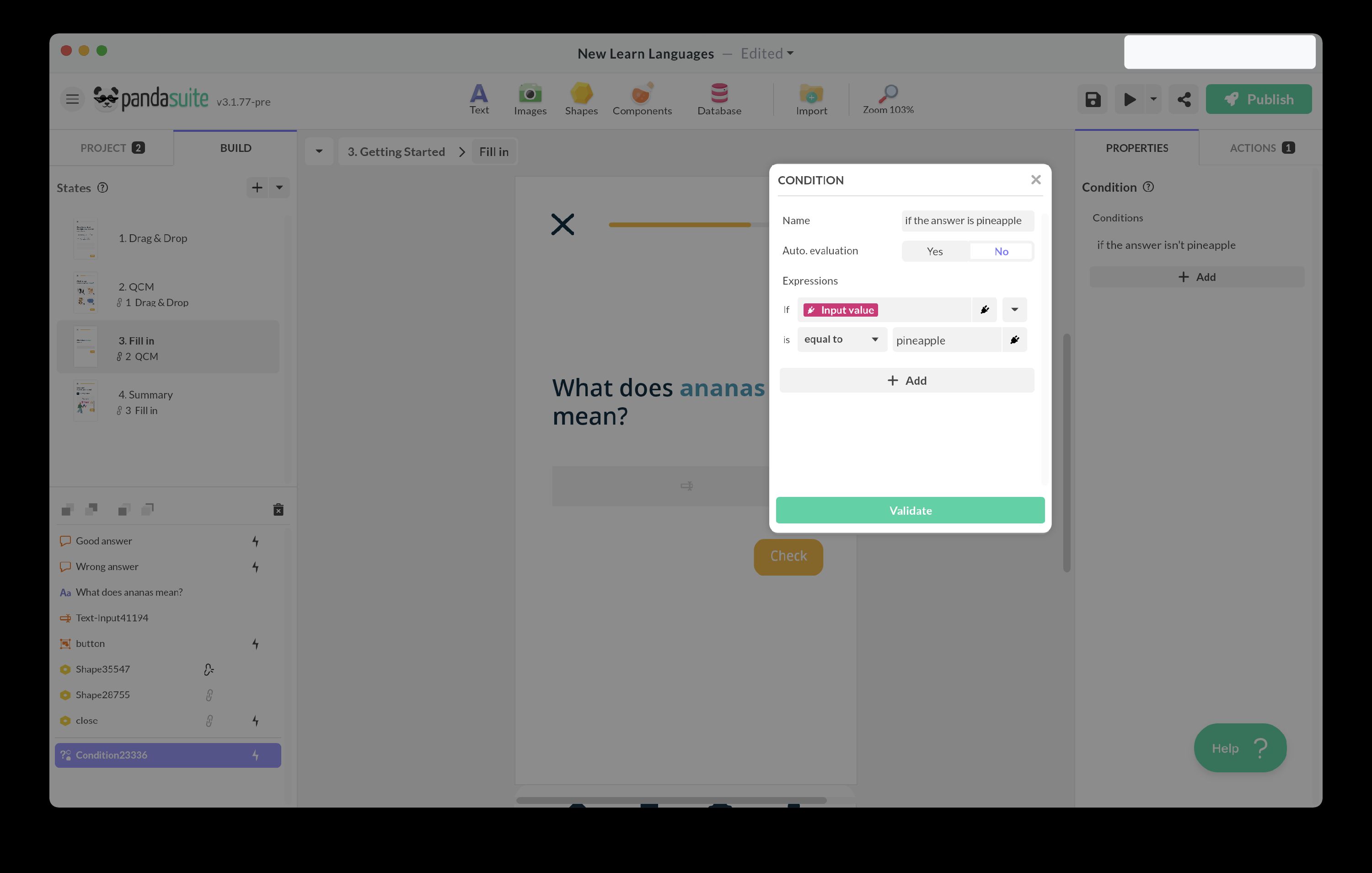Toggle the paperclip link on Shape28755

pyautogui.click(x=209, y=695)
